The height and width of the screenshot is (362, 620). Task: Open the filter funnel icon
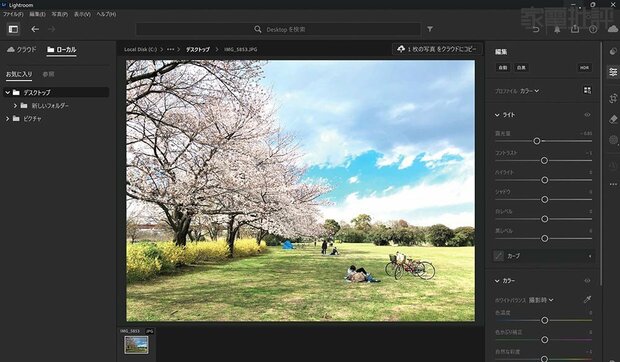coord(430,29)
